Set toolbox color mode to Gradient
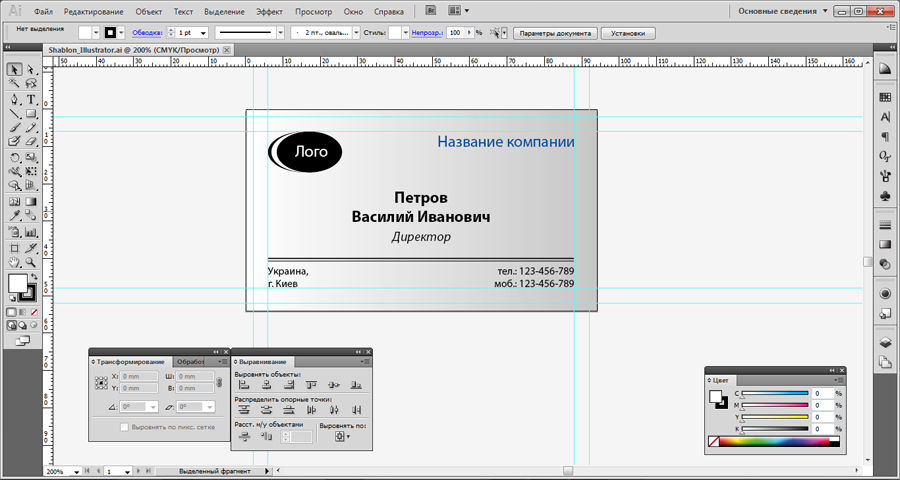 point(23,312)
